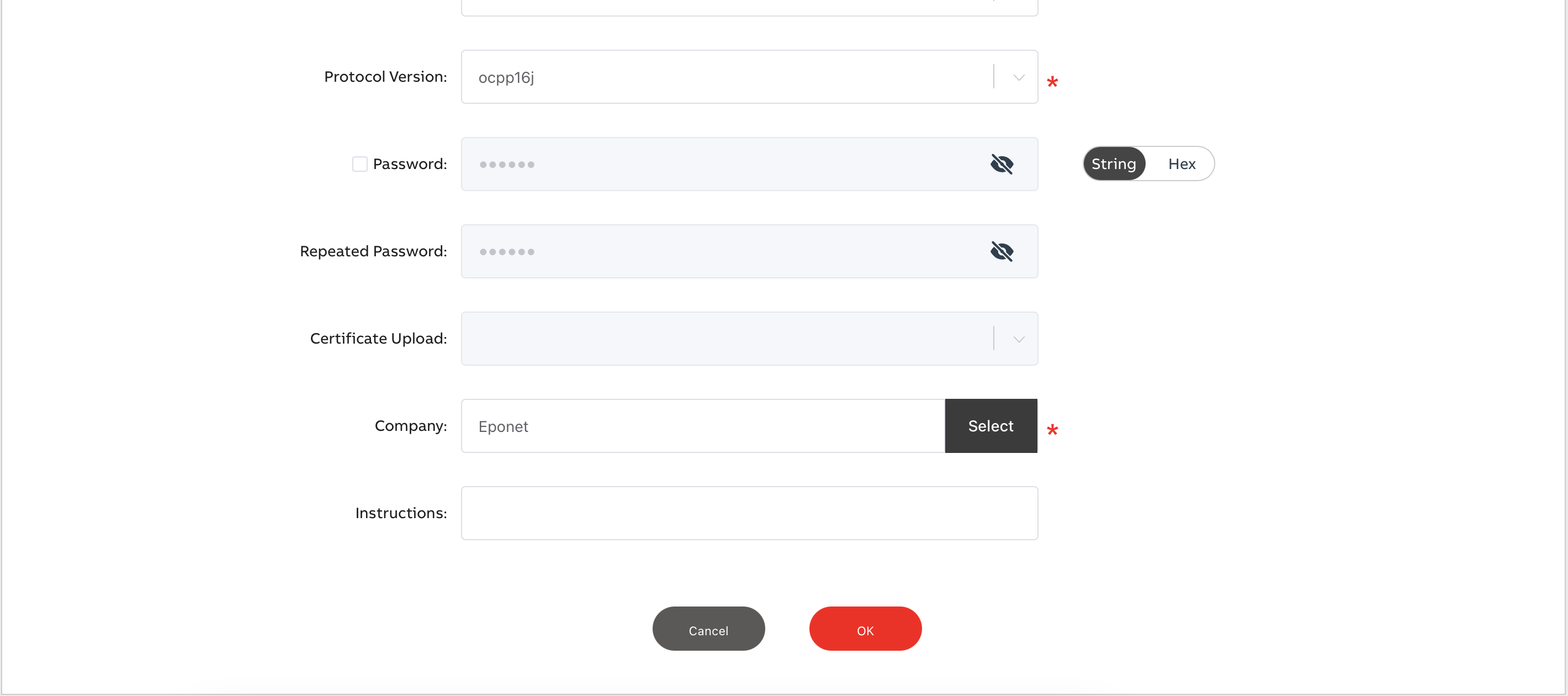This screenshot has height=696, width=1568.
Task: Cancel the form
Action: [708, 629]
